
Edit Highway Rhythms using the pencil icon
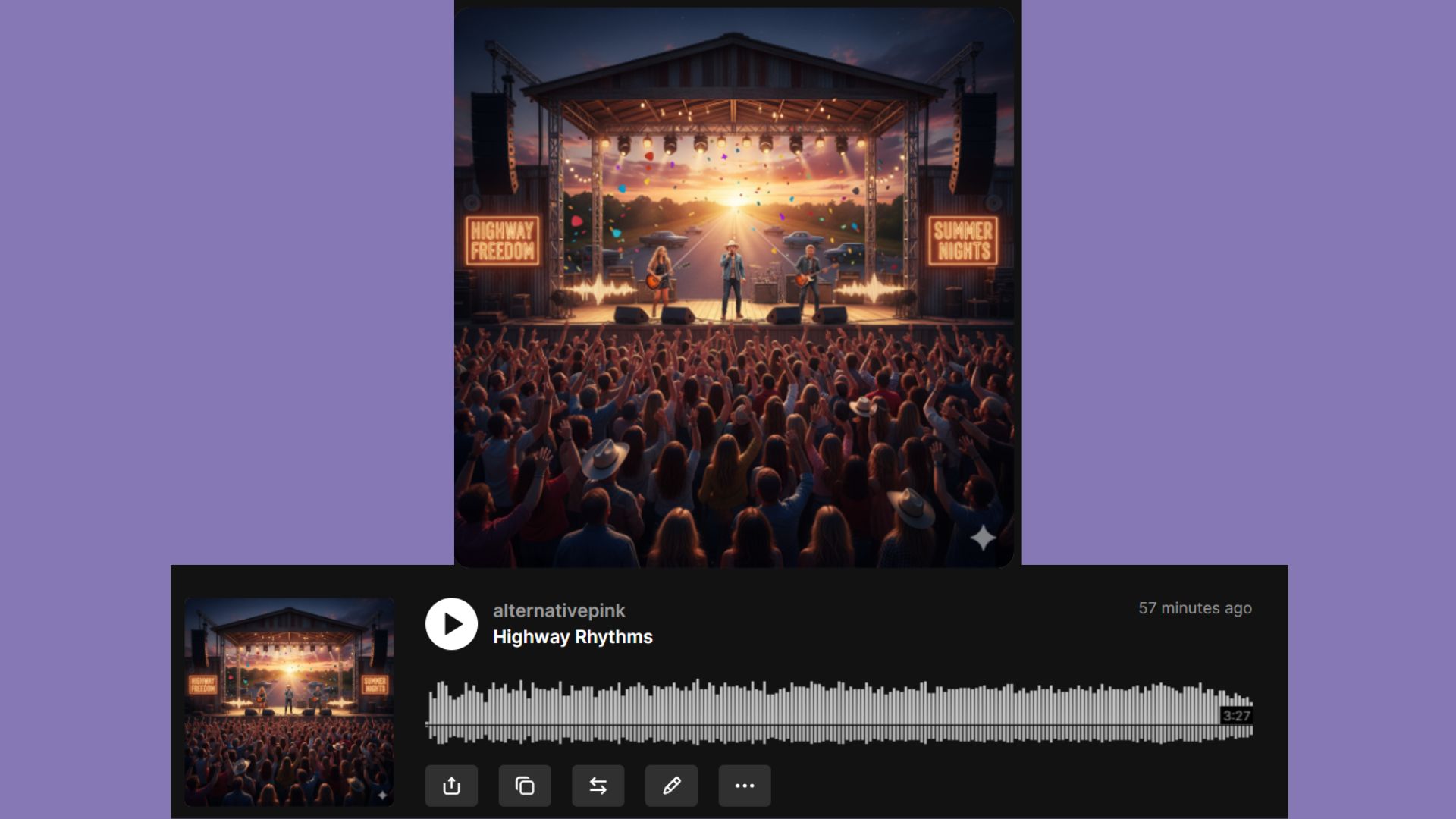pyautogui.click(x=671, y=786)
